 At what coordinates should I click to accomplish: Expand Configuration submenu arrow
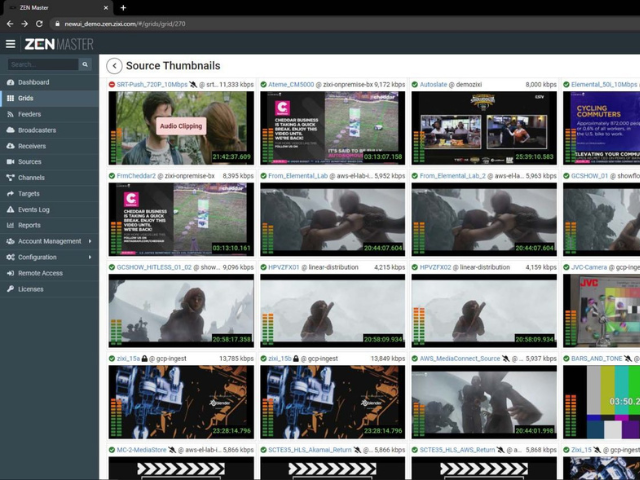(x=90, y=257)
